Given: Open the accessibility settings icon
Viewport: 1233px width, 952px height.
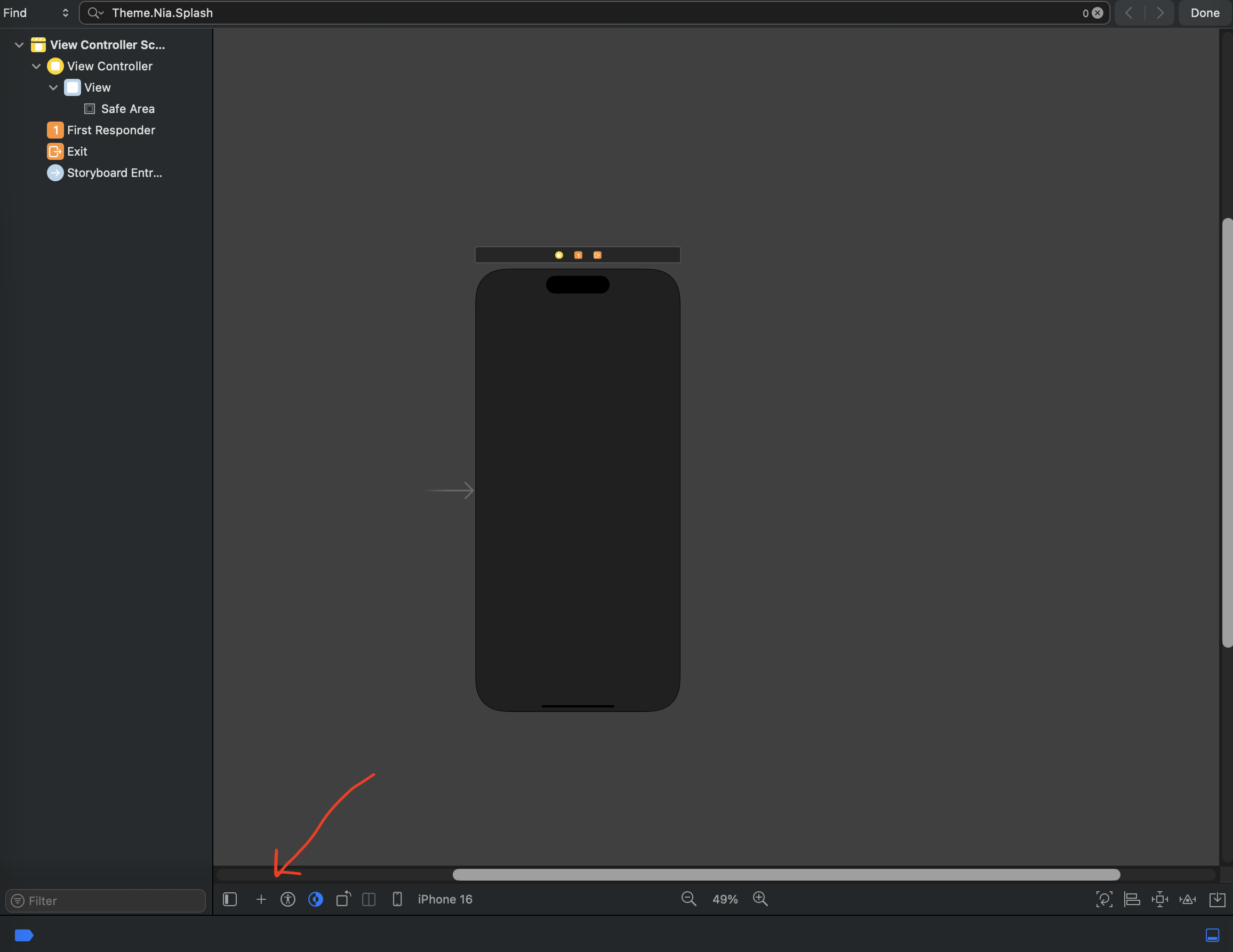Looking at the screenshot, I should coord(288,900).
